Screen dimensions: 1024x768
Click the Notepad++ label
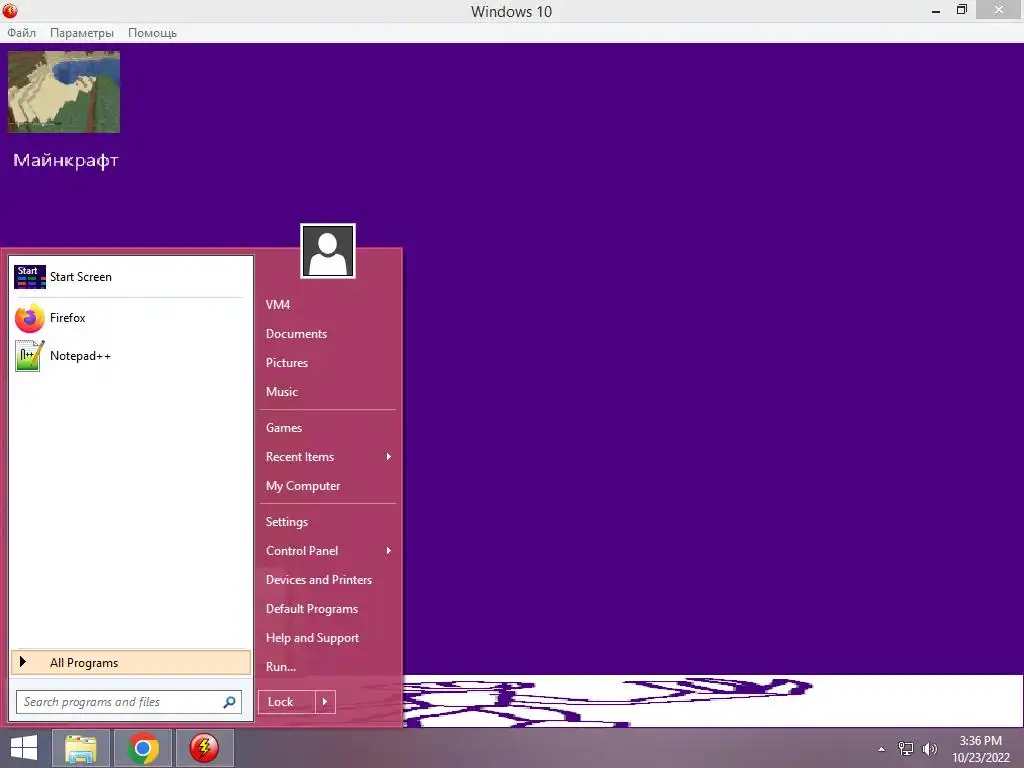[80, 356]
